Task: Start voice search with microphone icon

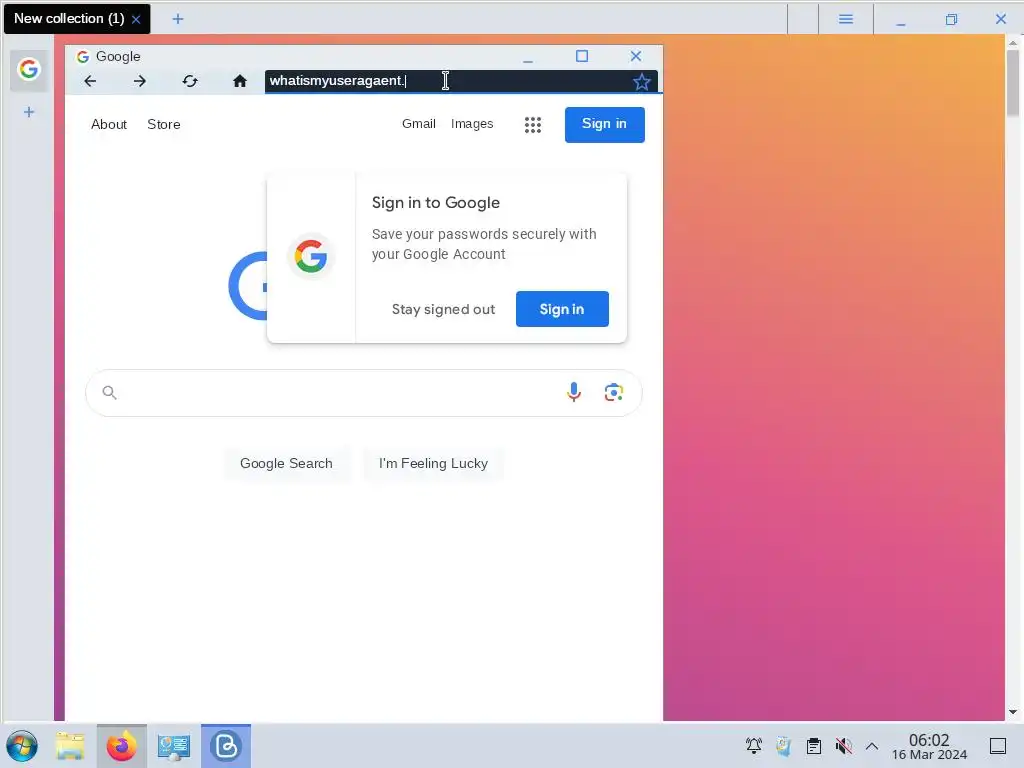Action: (x=573, y=392)
